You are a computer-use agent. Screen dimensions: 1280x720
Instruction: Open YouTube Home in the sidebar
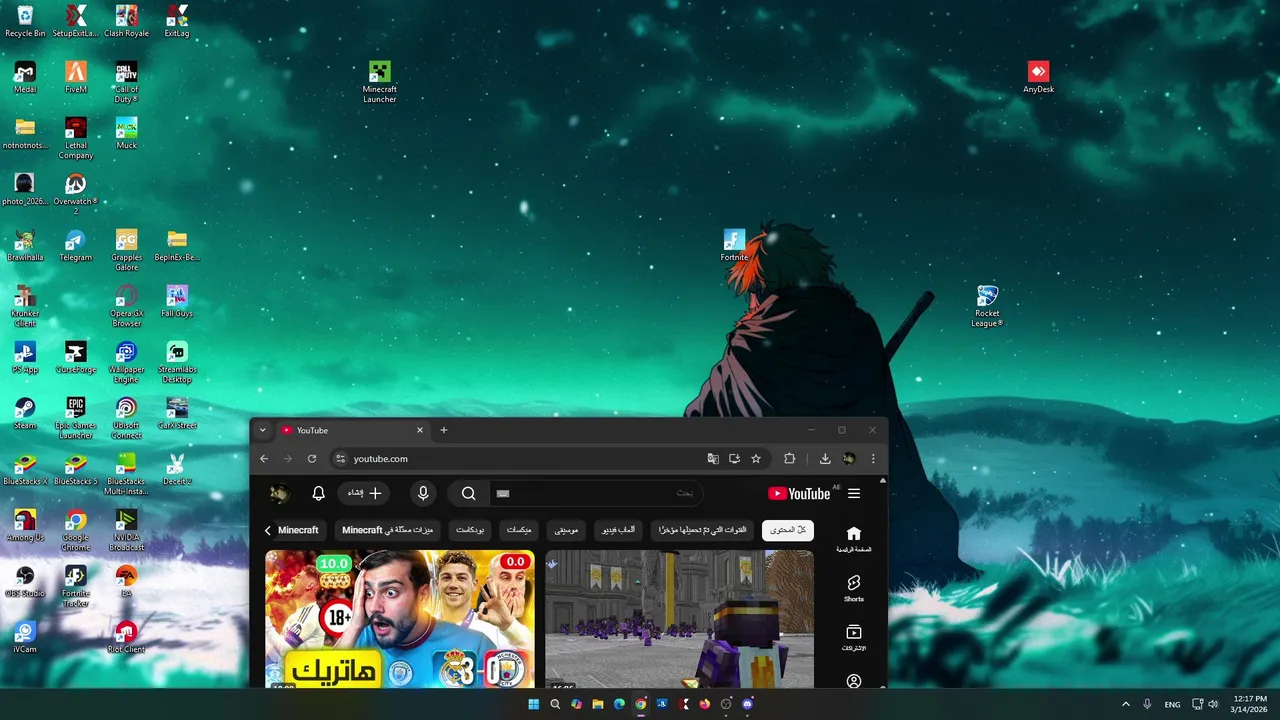pyautogui.click(x=853, y=539)
